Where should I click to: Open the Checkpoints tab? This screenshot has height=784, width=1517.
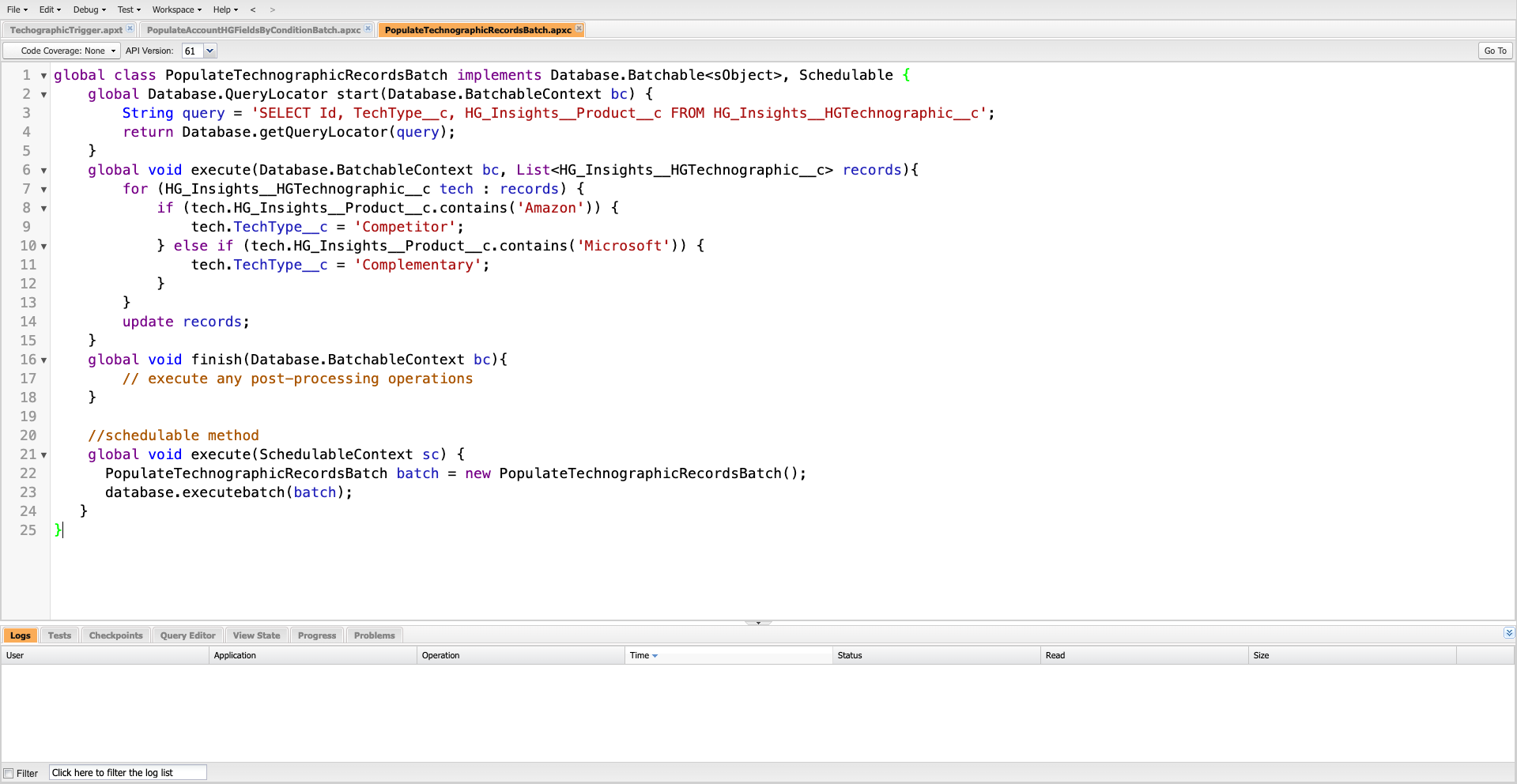[116, 635]
